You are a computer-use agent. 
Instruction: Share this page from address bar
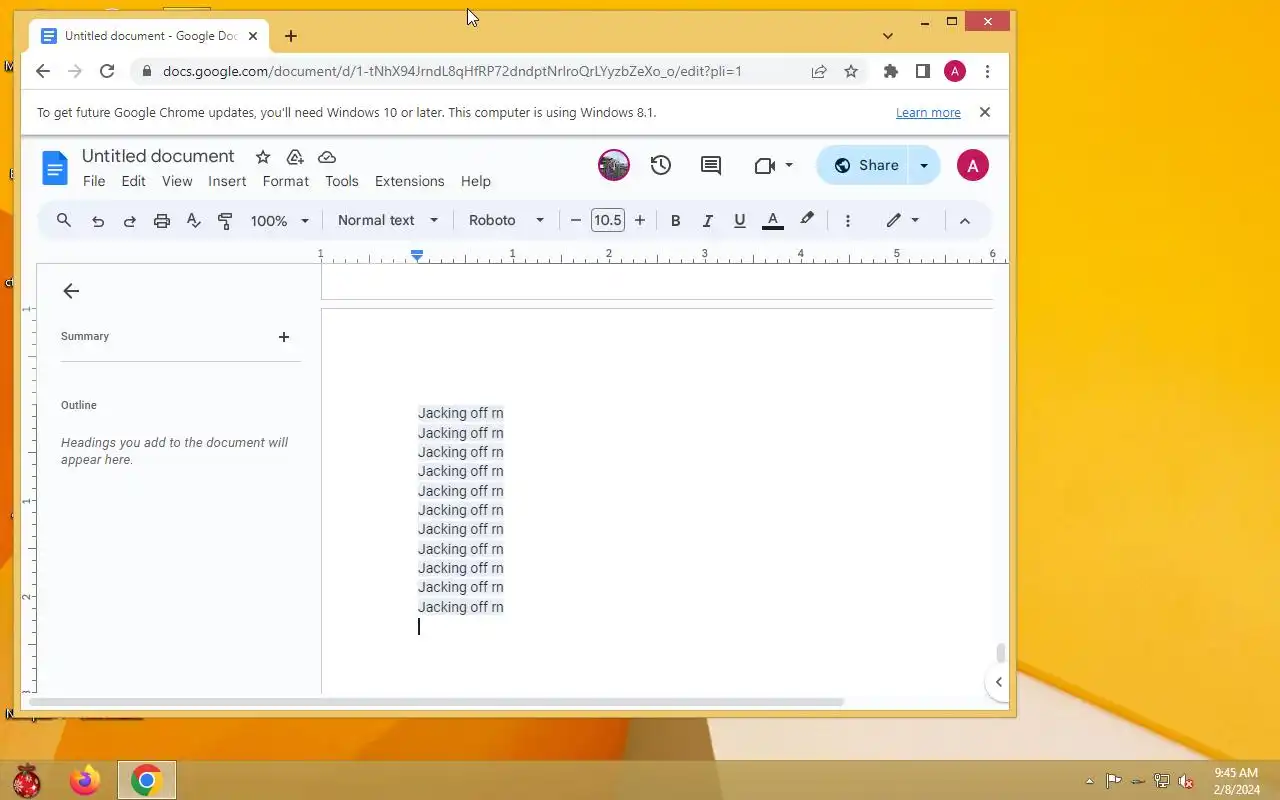(819, 71)
